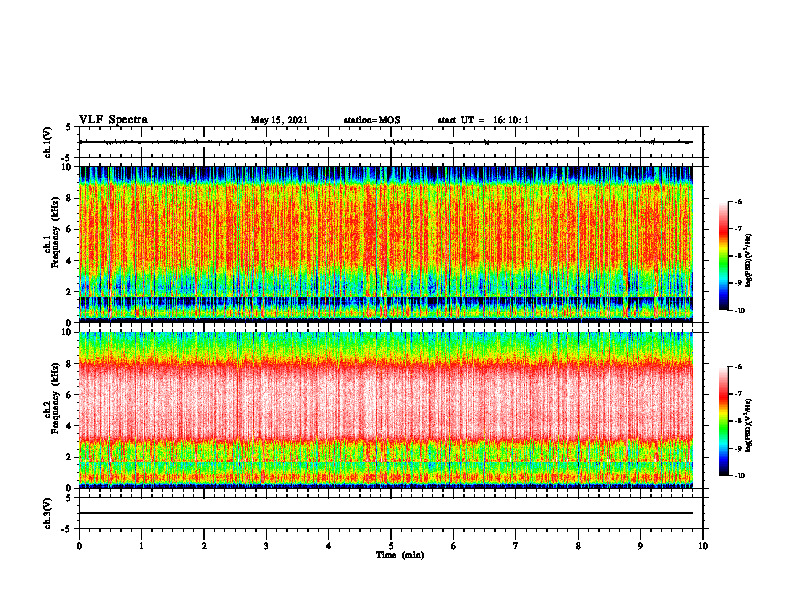Click the "VLF Spectra" plot title
The image size is (792, 612).
point(113,120)
